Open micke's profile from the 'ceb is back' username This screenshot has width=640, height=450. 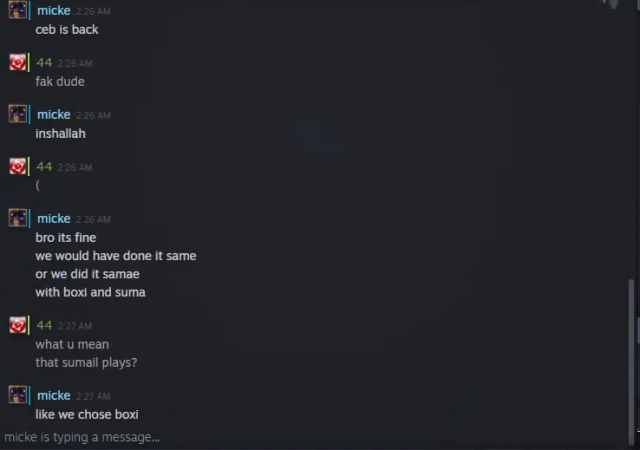click(54, 11)
